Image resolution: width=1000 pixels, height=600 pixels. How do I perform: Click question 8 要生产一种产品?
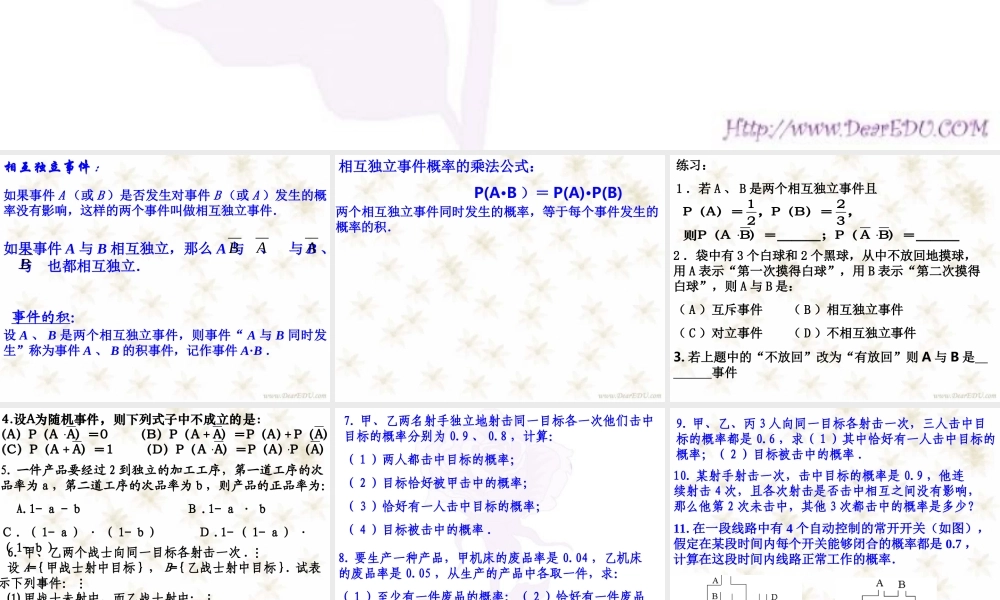click(490, 566)
